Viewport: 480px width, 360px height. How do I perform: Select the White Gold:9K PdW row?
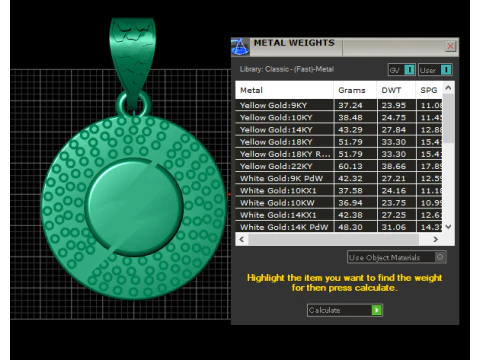(339, 178)
